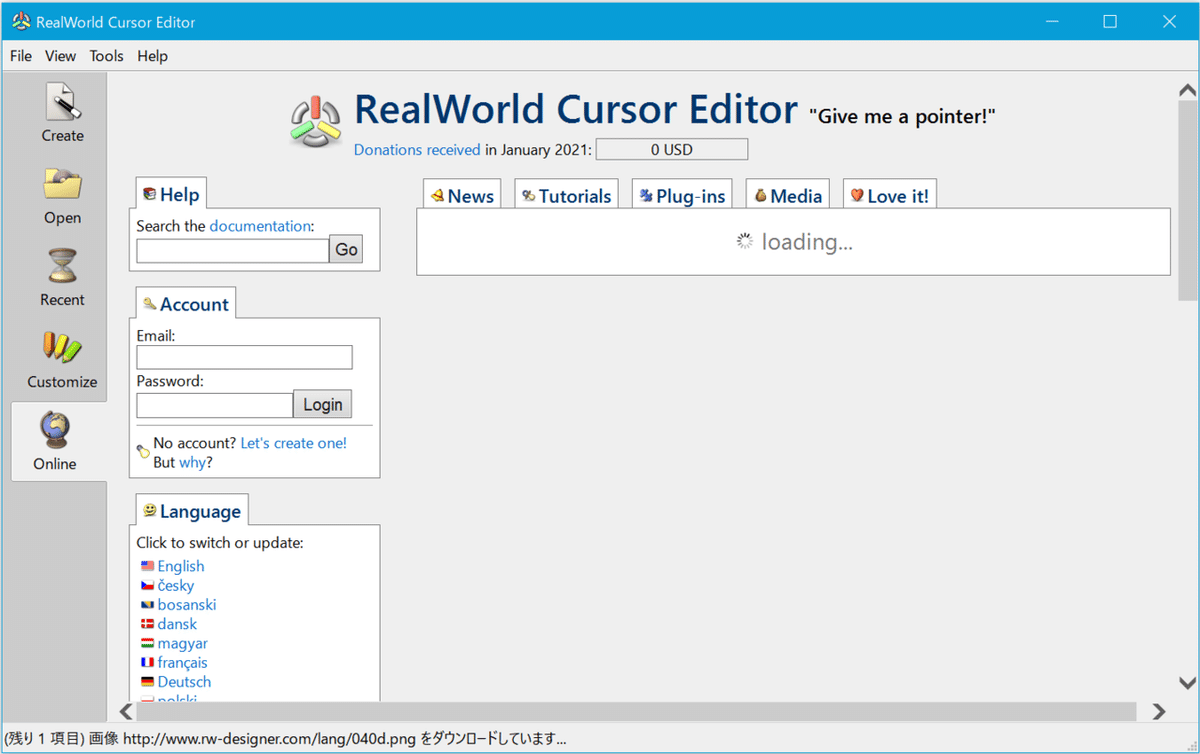This screenshot has height=754, width=1200.
Task: Click the flag icon next to bosanski
Action: pyautogui.click(x=148, y=604)
